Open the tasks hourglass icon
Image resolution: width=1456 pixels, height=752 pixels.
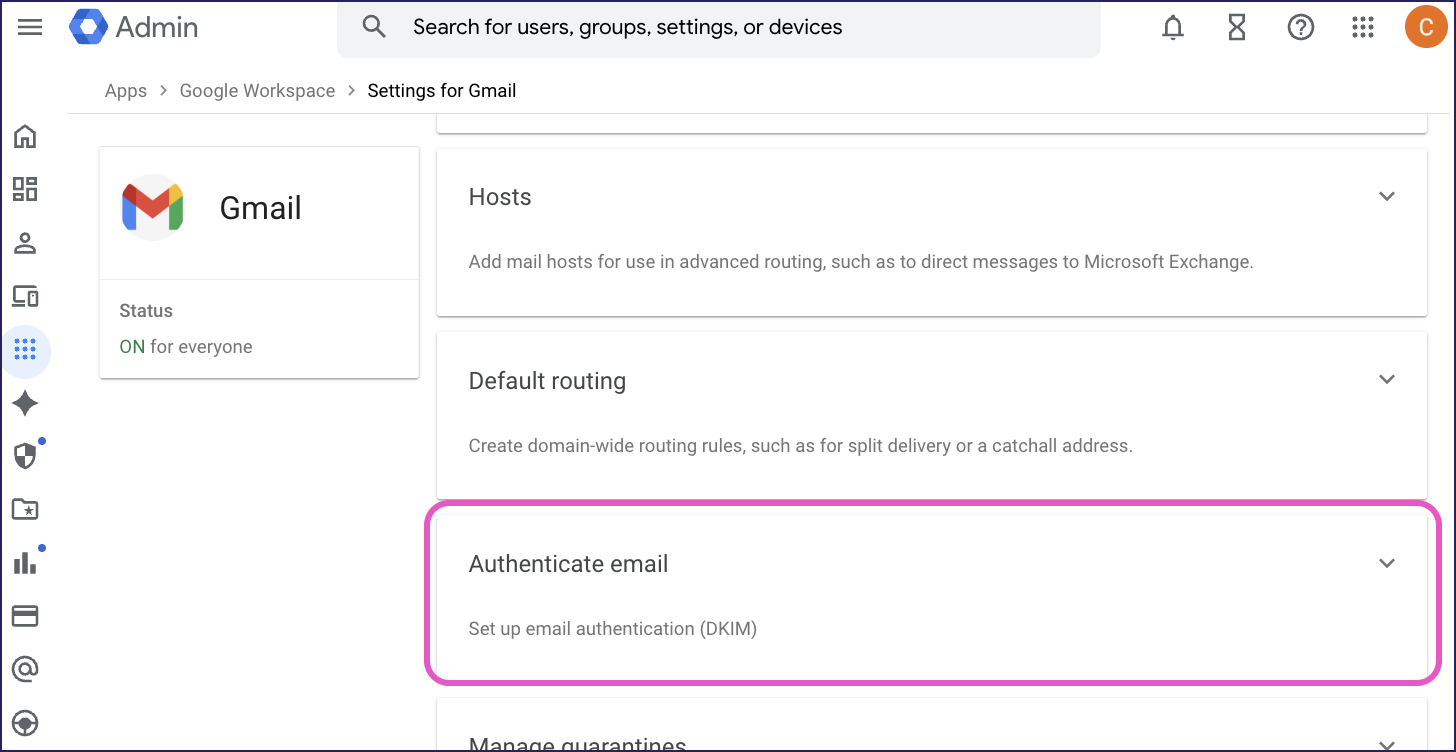1237,28
